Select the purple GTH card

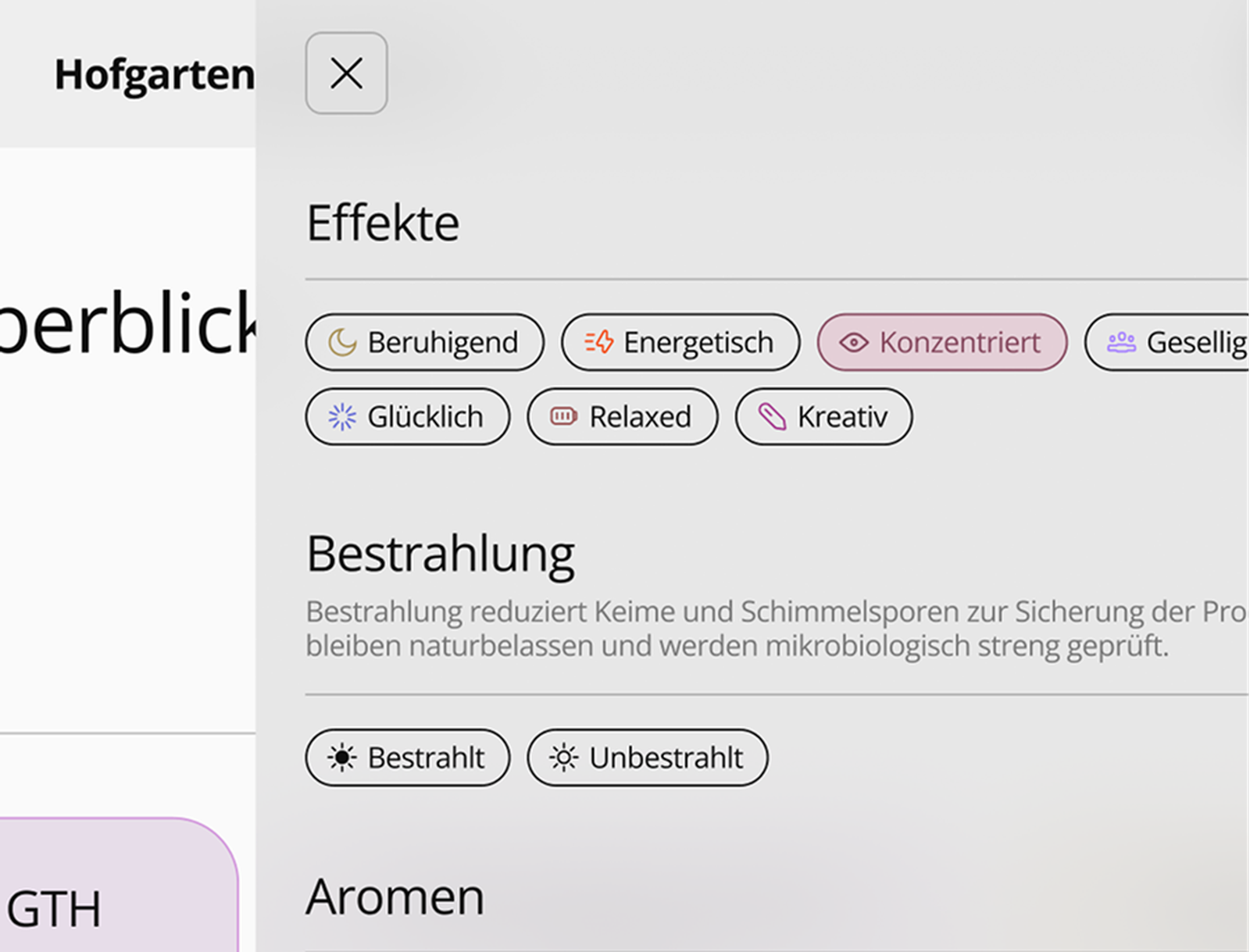[x=117, y=885]
